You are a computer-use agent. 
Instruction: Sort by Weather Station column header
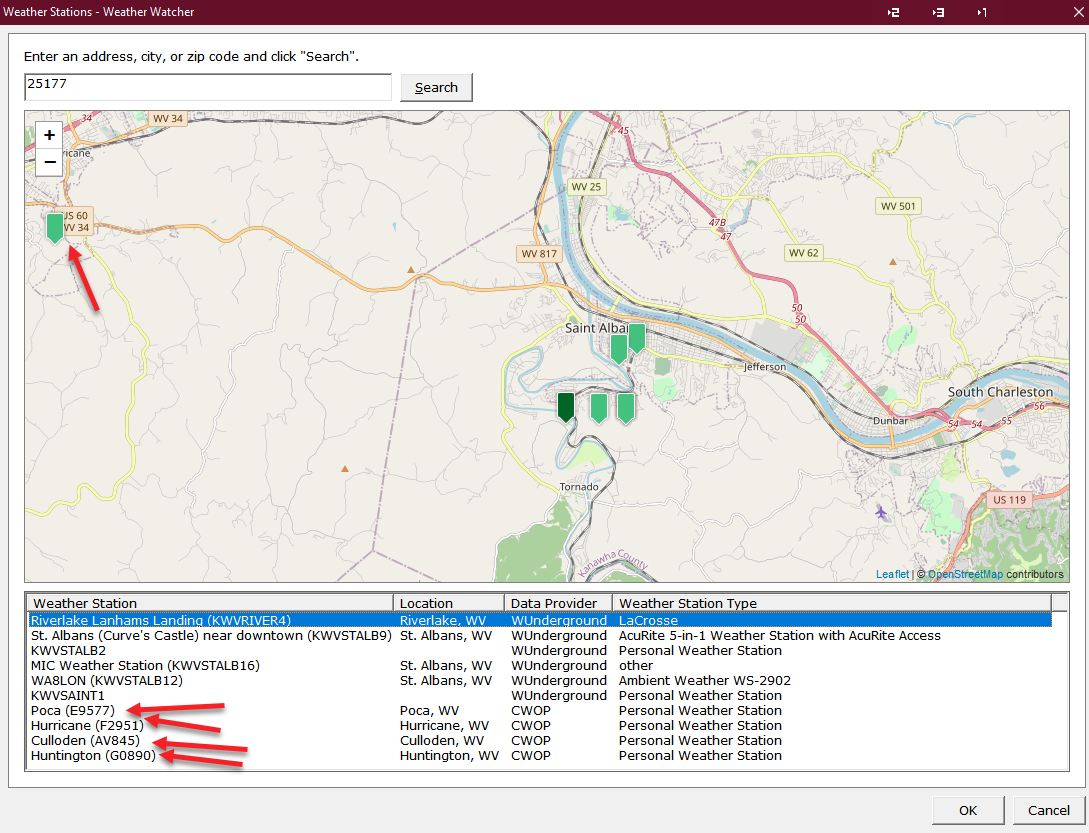click(x=210, y=603)
